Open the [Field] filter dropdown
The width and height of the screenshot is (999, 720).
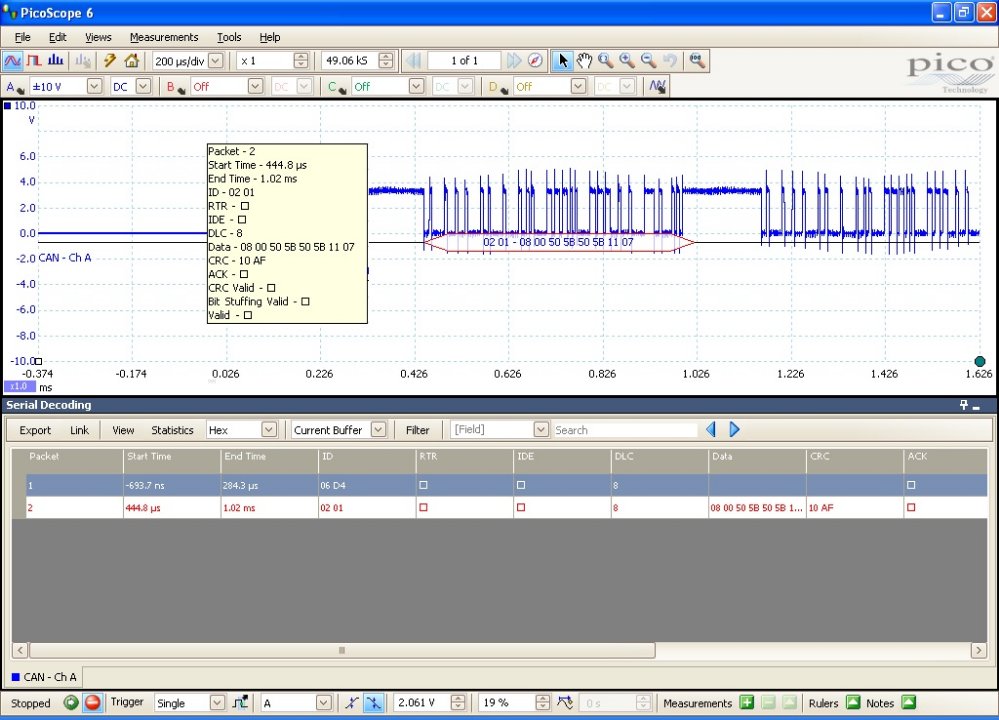(541, 429)
